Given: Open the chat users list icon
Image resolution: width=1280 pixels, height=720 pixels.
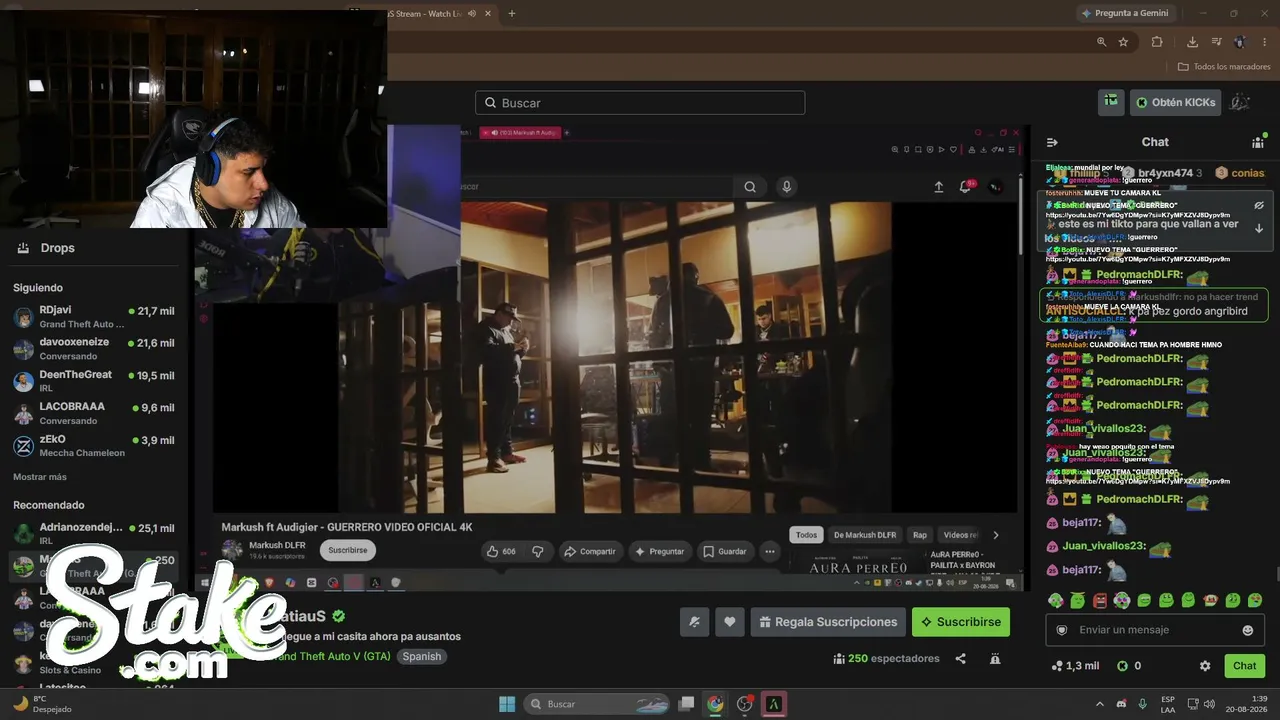Looking at the screenshot, I should click(1258, 142).
